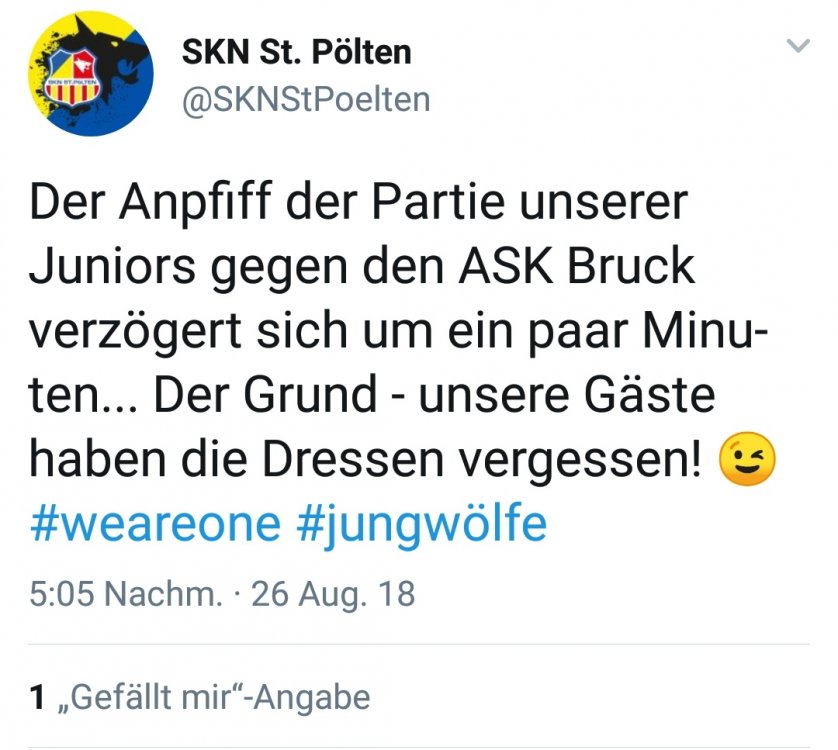The width and height of the screenshot is (838, 750).
Task: Click the 5:05 Nachm. timestamp
Action: [x=126, y=593]
